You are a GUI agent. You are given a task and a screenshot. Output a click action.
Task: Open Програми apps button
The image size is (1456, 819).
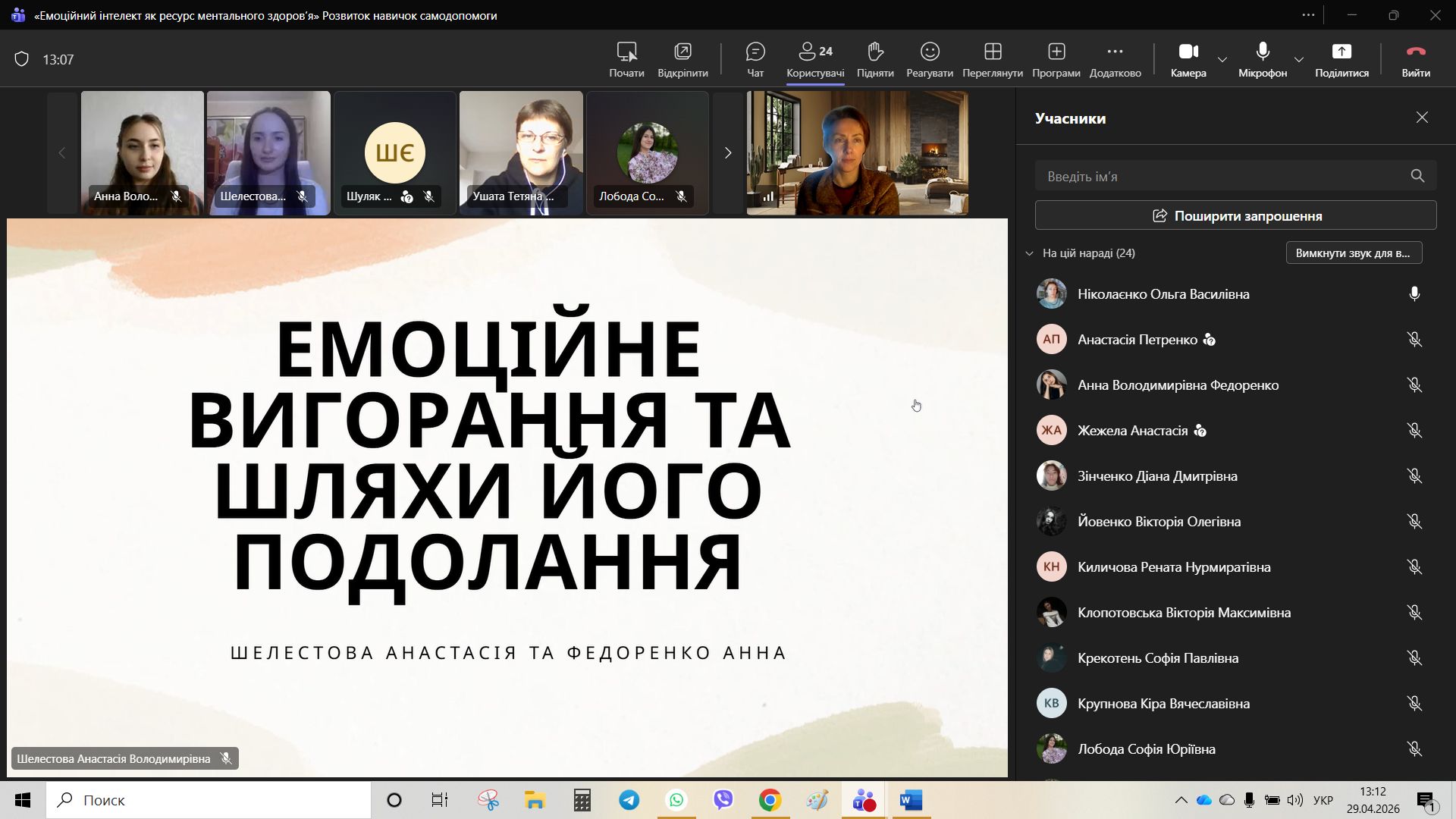[1056, 59]
